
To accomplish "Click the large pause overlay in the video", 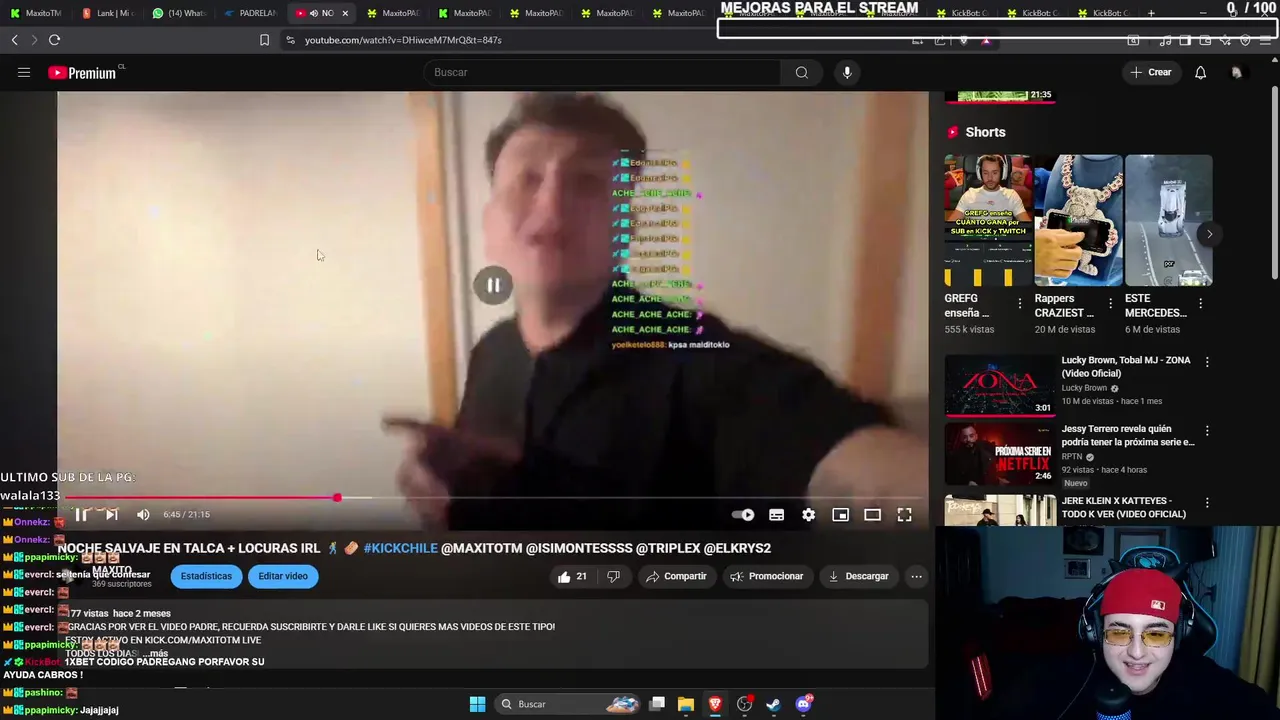I will [x=493, y=285].
